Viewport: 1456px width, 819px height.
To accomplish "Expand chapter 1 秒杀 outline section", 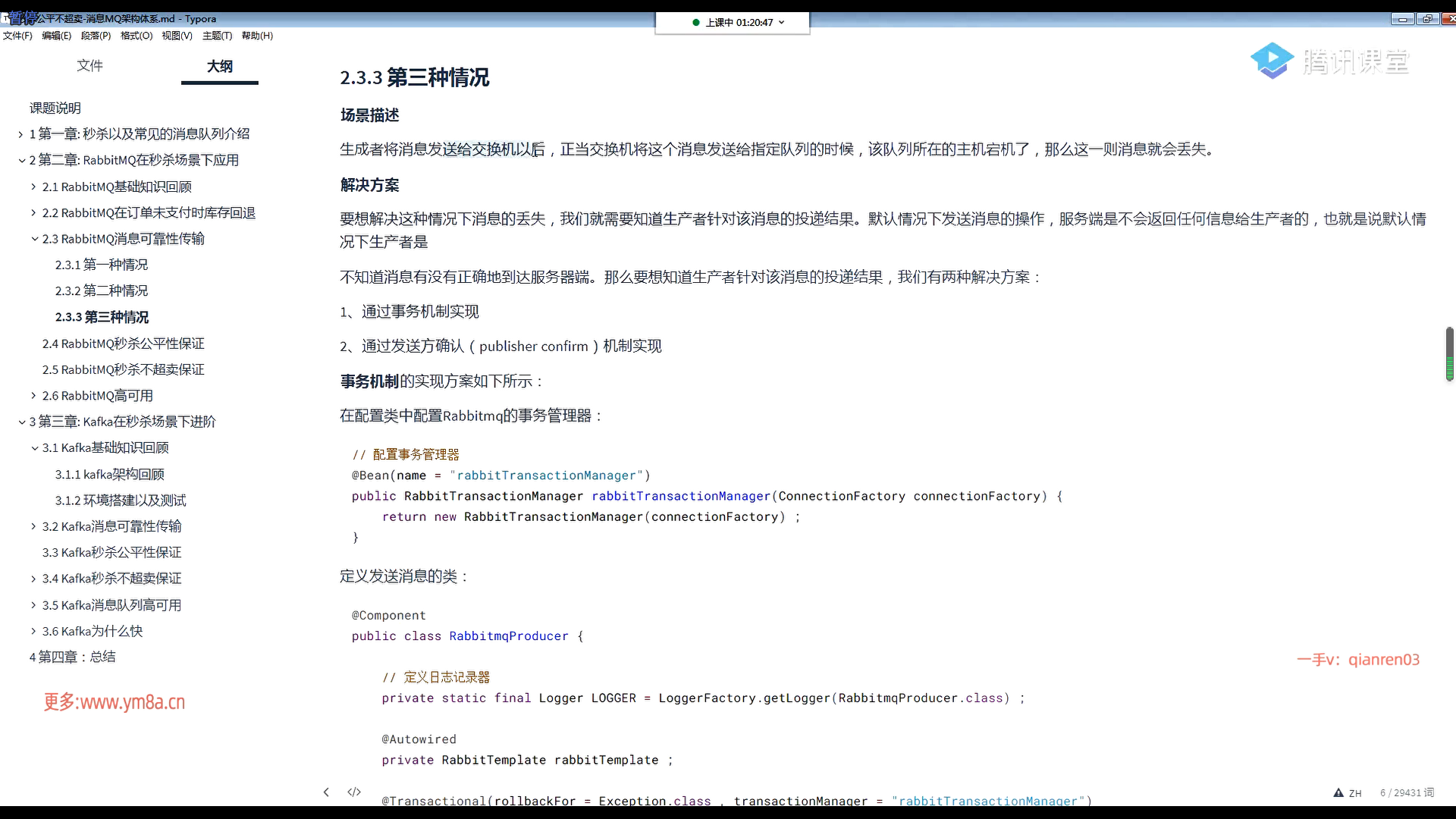I will pyautogui.click(x=21, y=134).
